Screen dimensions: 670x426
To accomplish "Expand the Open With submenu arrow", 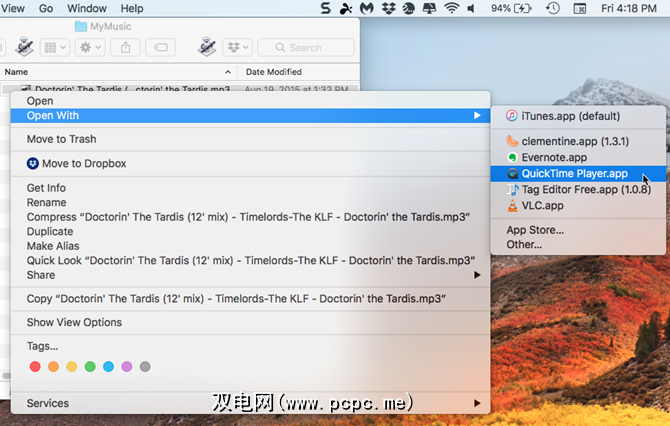I will pyautogui.click(x=477, y=115).
